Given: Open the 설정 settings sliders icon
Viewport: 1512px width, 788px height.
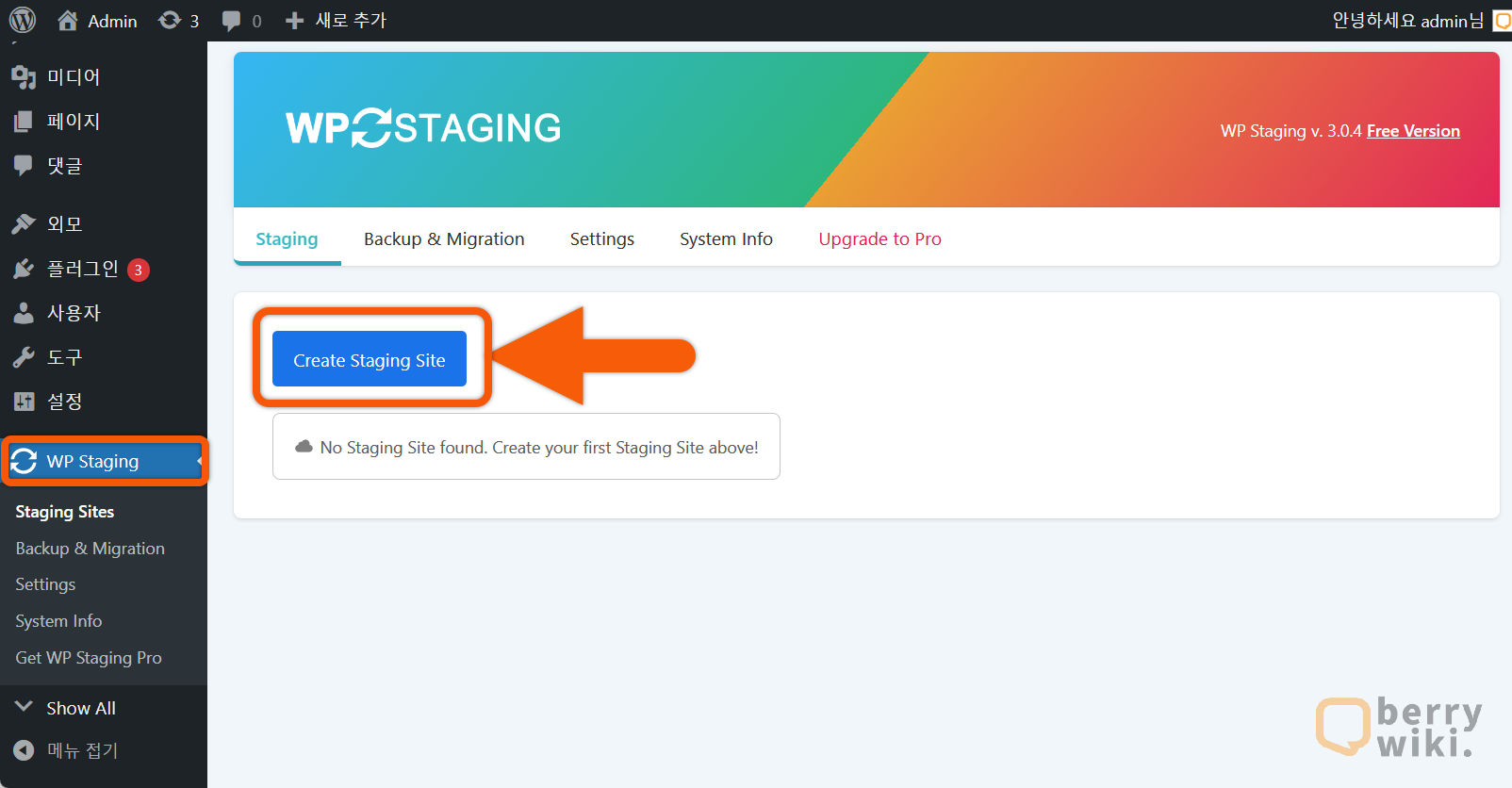Looking at the screenshot, I should 24,402.
